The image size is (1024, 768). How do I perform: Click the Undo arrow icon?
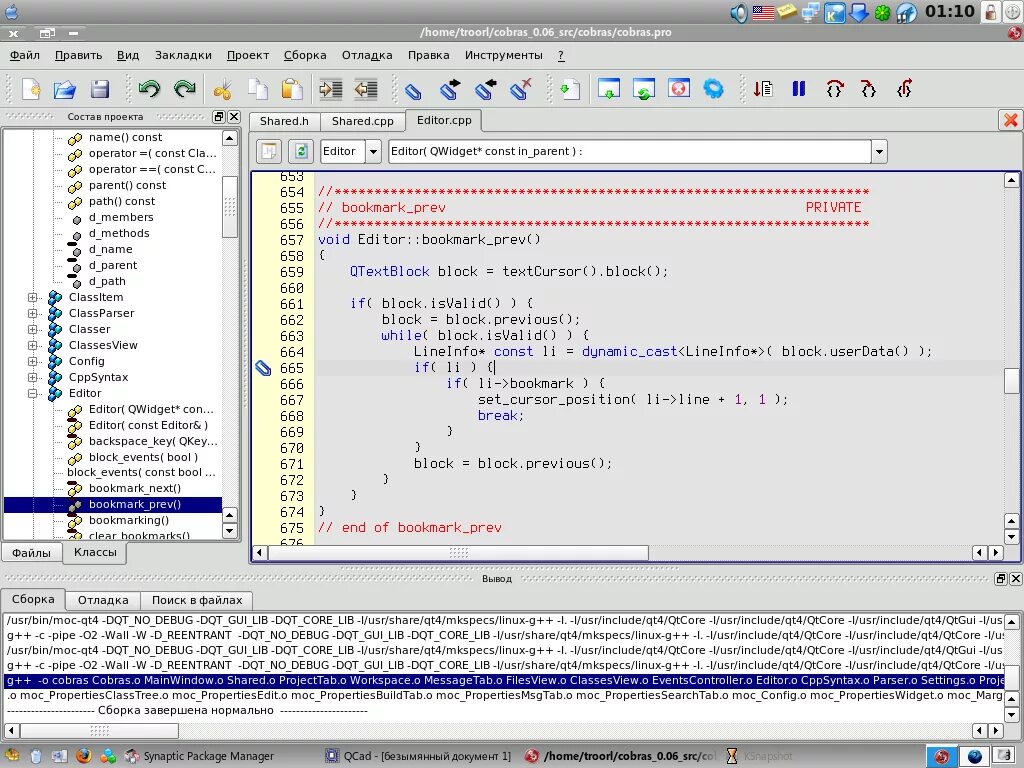(x=148, y=89)
